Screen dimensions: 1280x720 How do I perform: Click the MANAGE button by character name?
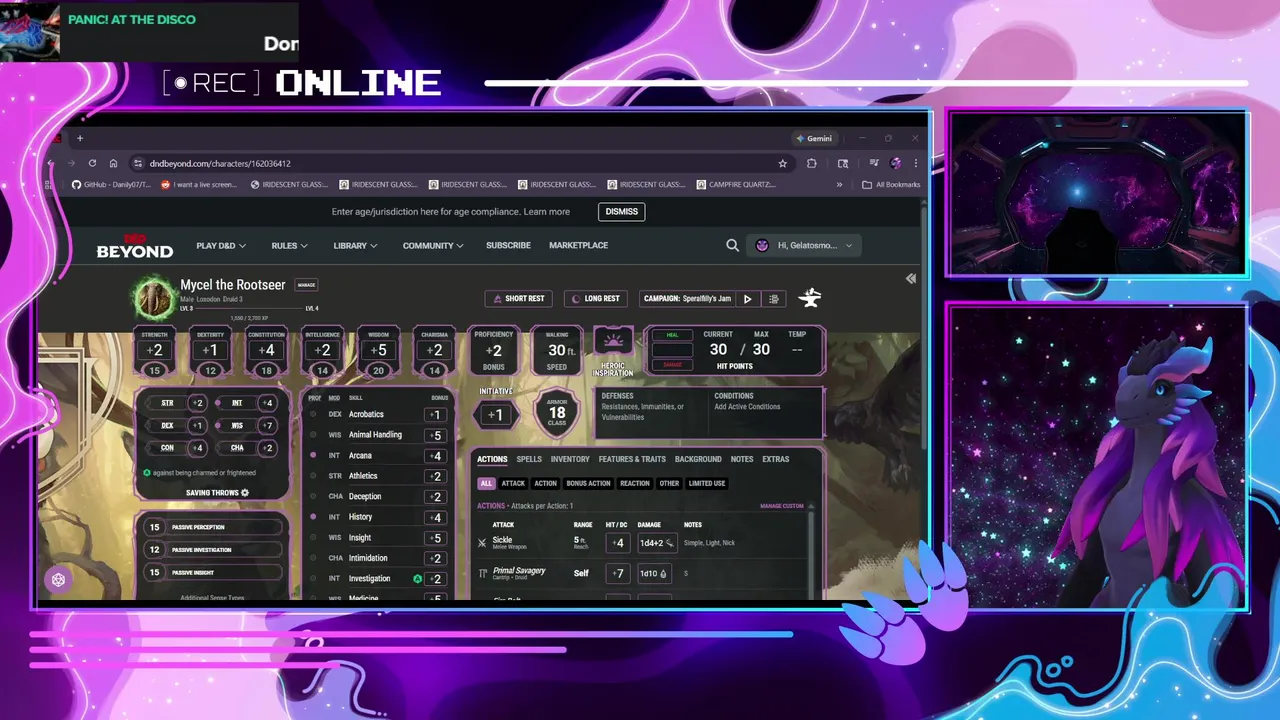point(306,285)
